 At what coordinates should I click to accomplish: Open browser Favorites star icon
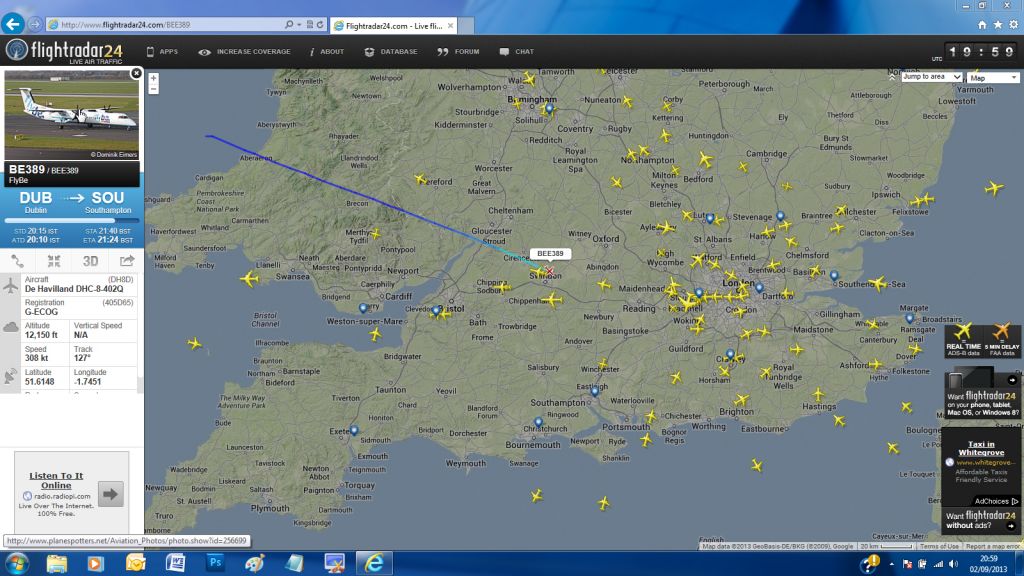pyautogui.click(x=998, y=25)
